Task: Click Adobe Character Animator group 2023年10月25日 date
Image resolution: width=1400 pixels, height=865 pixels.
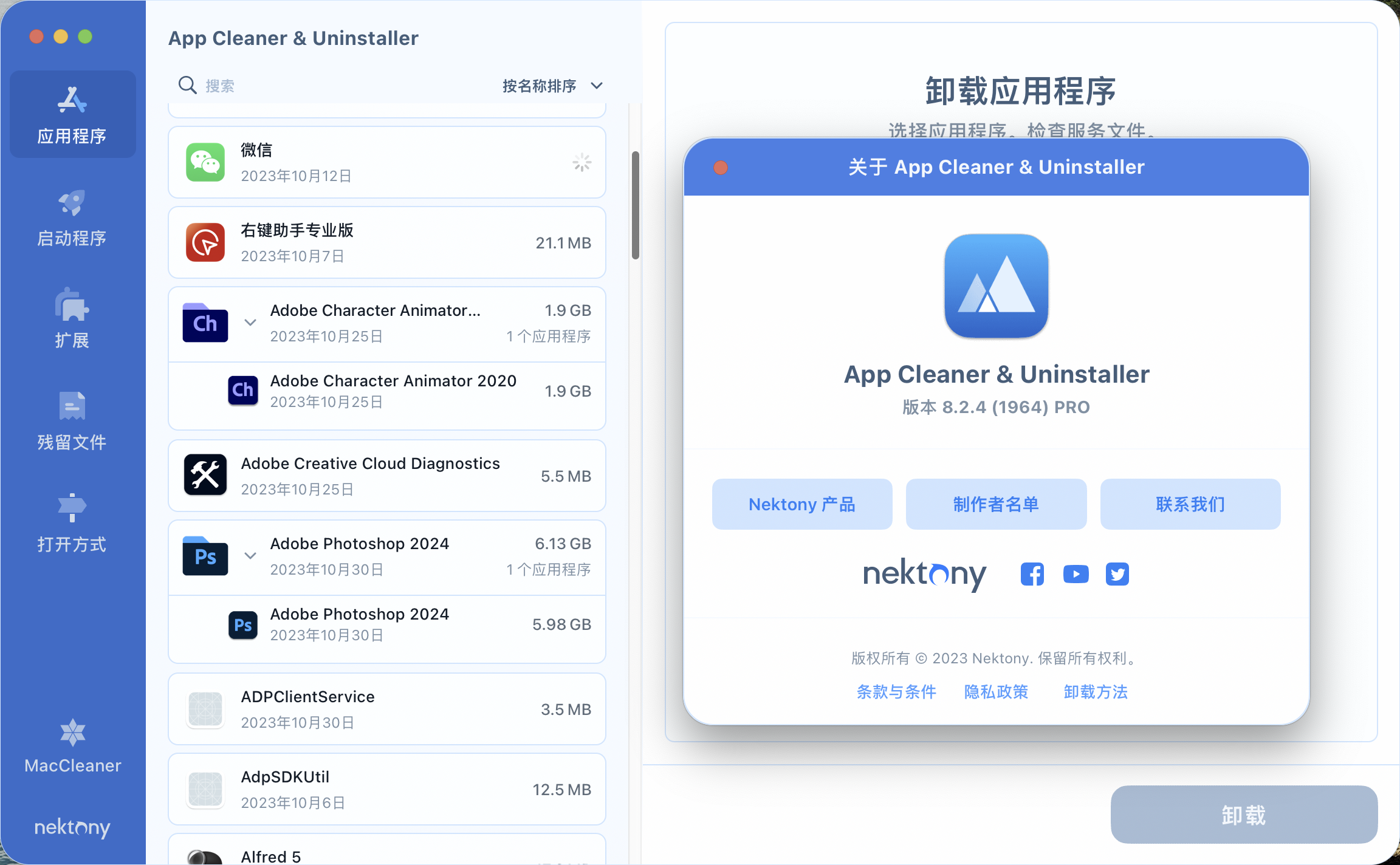Action: pos(326,337)
